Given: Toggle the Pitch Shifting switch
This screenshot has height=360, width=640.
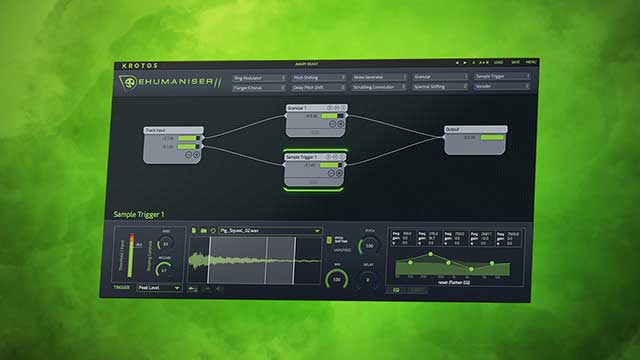Looking at the screenshot, I should click(x=329, y=240).
